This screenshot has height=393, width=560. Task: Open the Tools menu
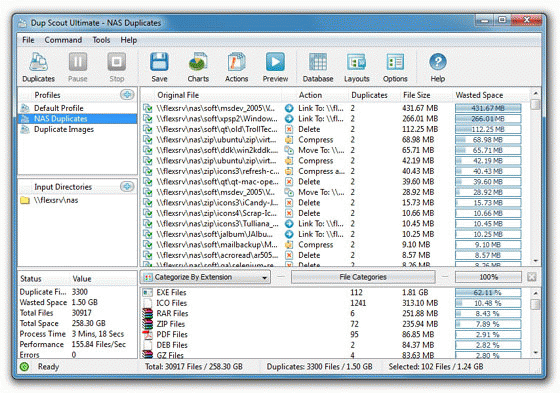pyautogui.click(x=101, y=40)
